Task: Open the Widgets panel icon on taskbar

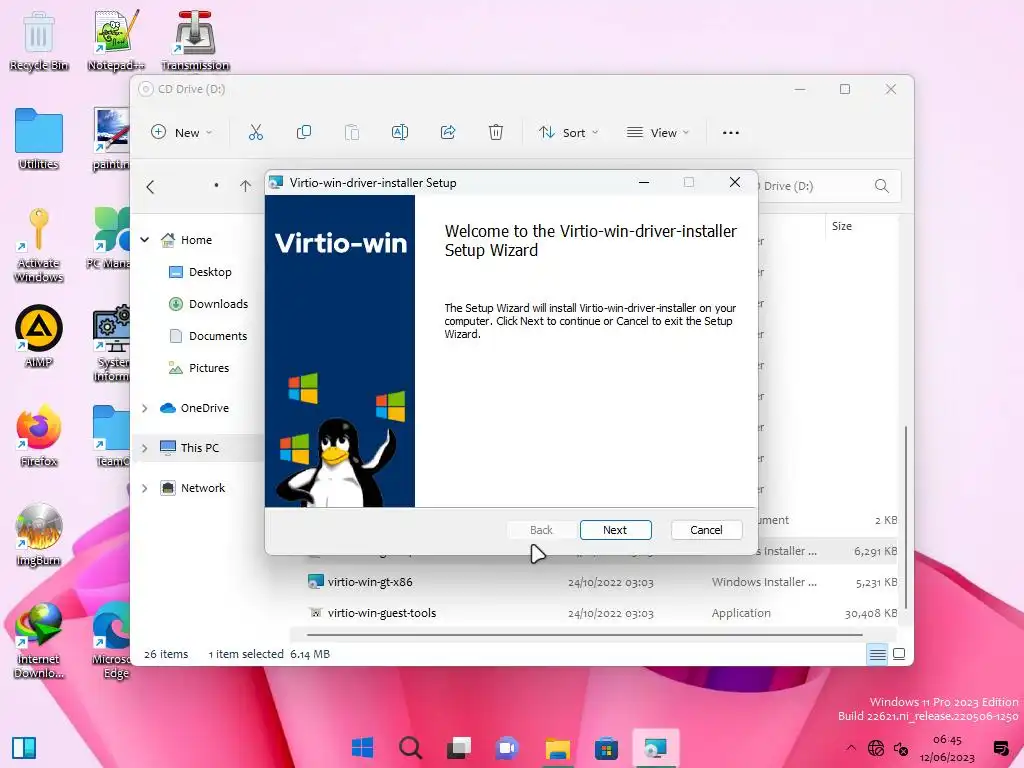Action: tap(24, 748)
